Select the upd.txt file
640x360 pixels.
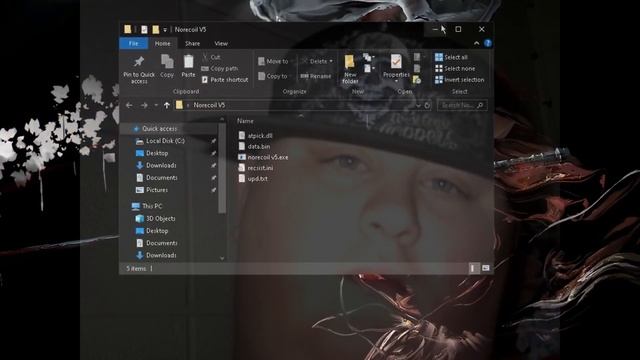click(x=253, y=178)
